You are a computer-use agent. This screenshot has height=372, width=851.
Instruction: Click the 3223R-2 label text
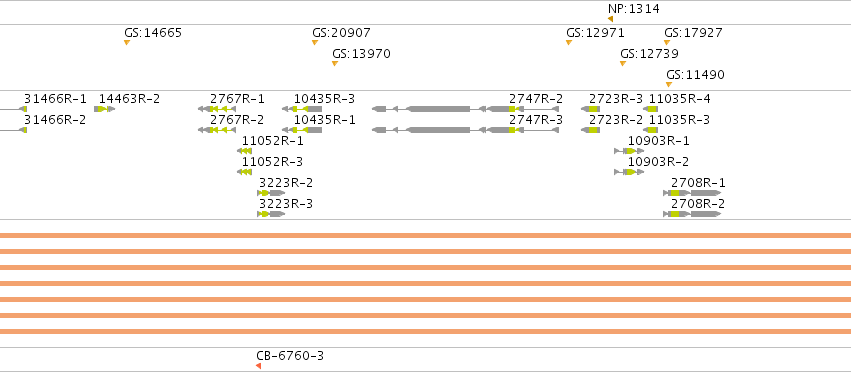point(285,183)
